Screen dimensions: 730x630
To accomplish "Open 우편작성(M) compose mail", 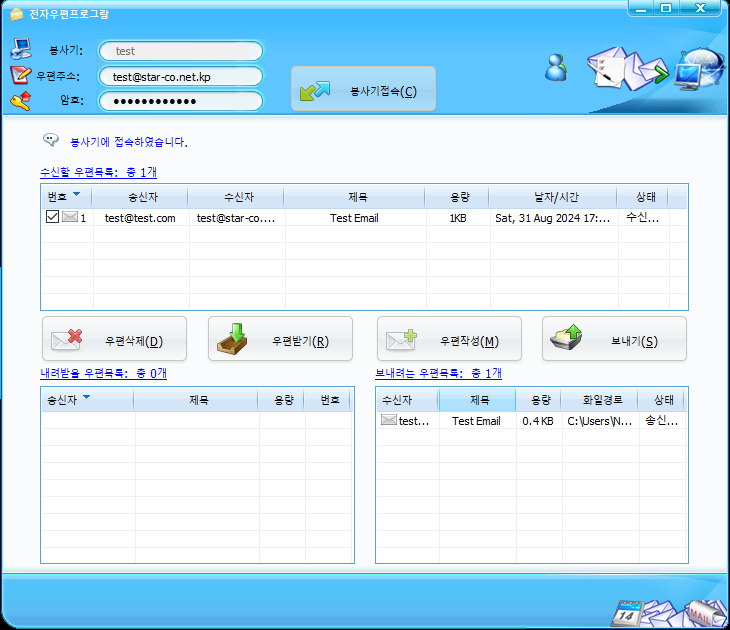I will pos(449,341).
